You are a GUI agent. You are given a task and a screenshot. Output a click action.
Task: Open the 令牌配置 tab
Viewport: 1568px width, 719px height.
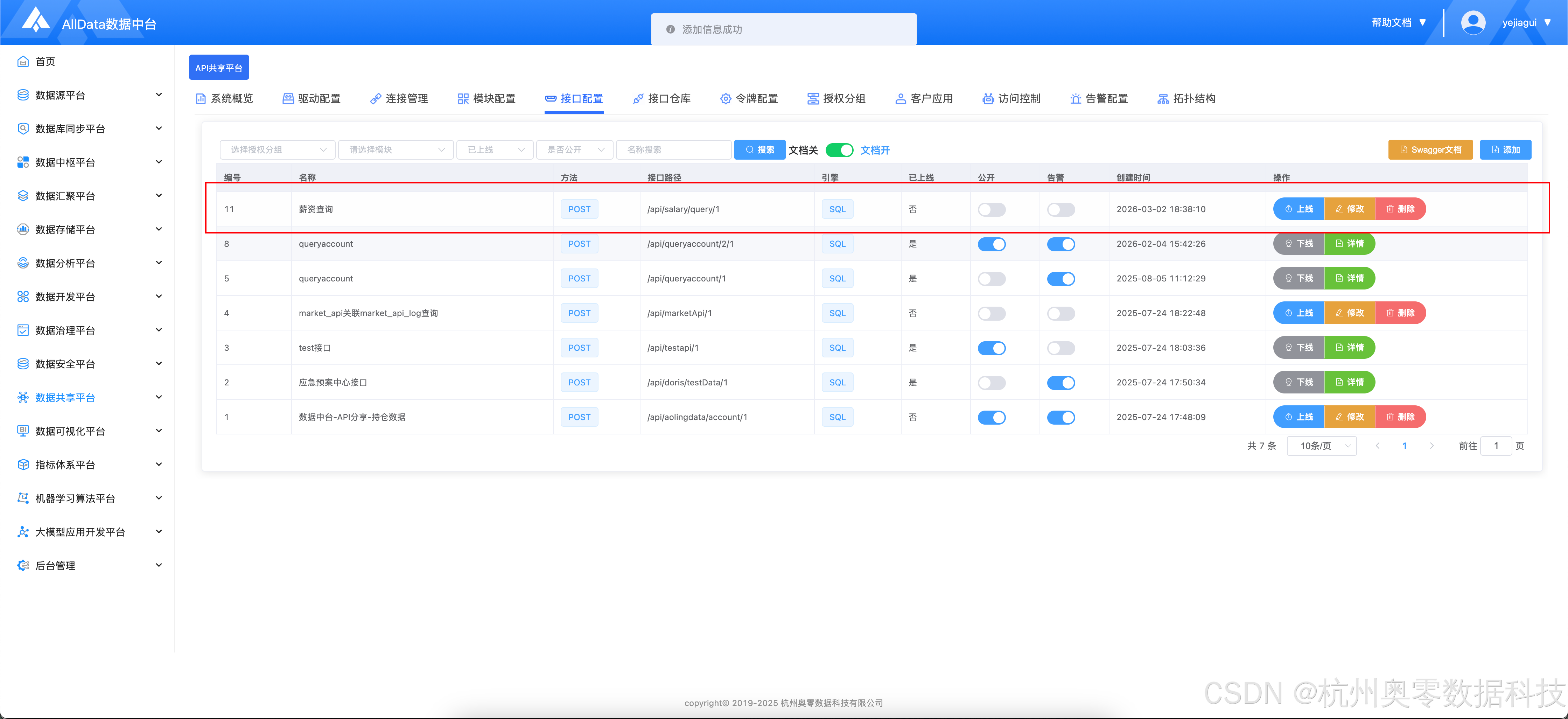(749, 99)
